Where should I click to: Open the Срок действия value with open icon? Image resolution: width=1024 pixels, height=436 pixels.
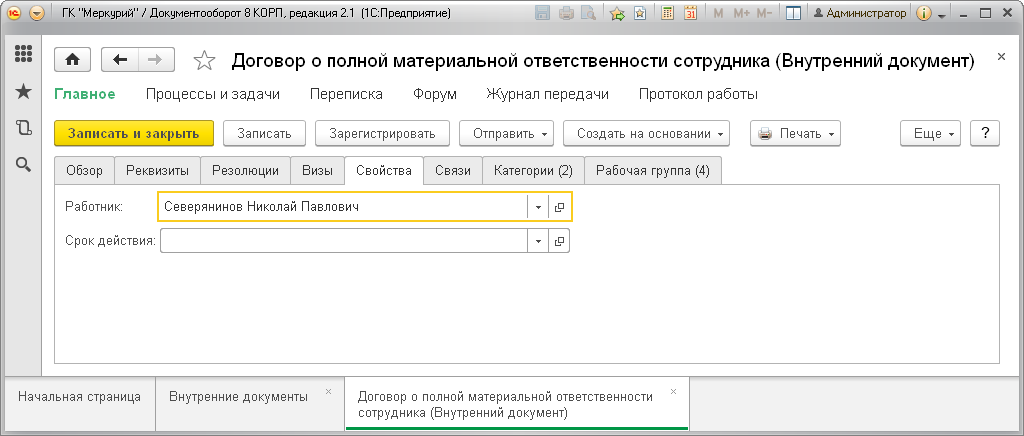point(559,241)
